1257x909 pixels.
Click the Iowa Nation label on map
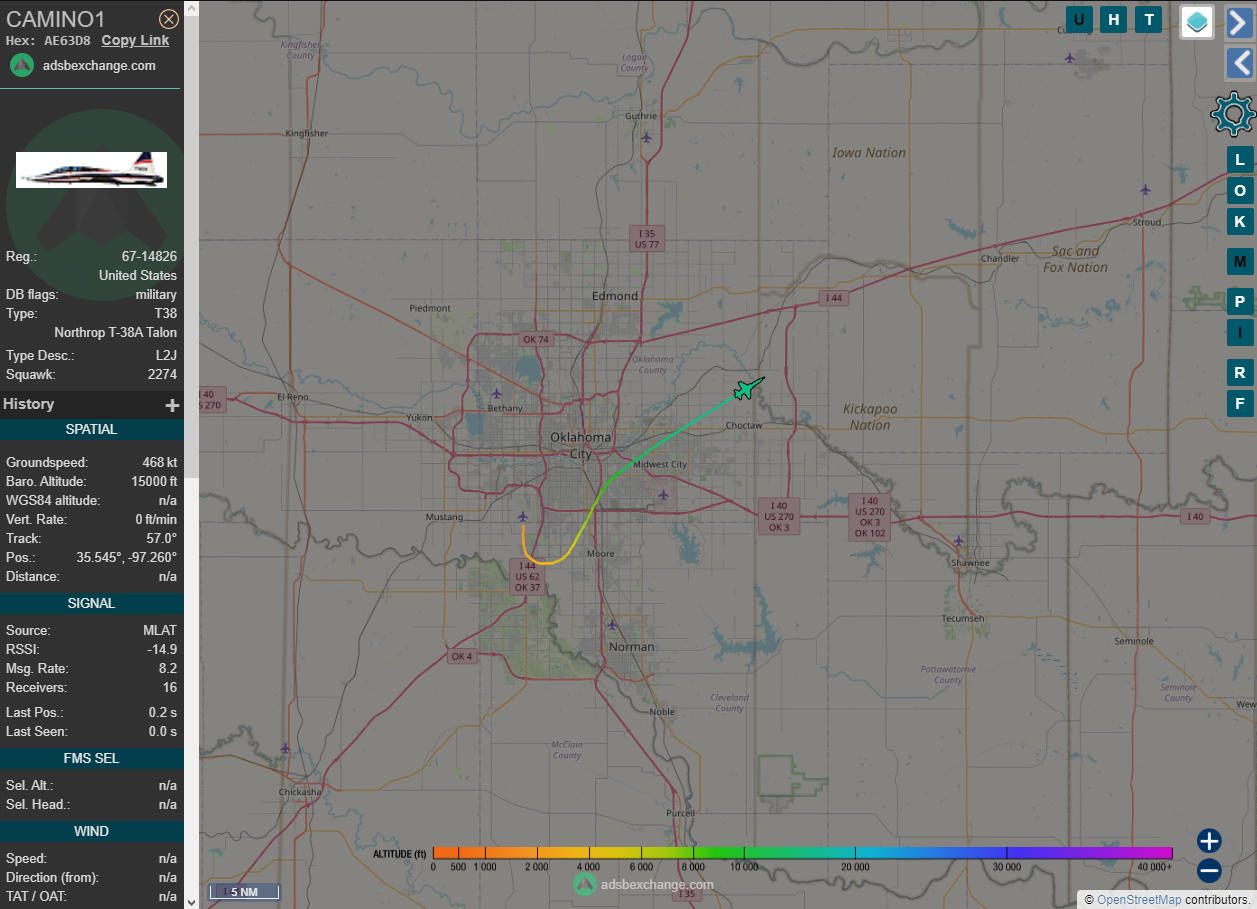(869, 153)
